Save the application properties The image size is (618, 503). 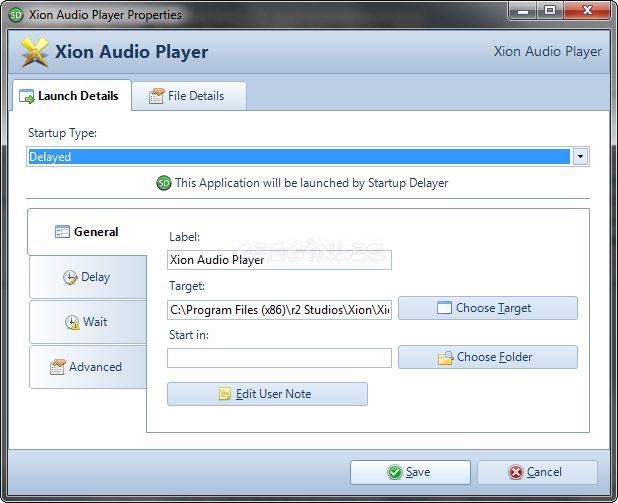click(410, 472)
